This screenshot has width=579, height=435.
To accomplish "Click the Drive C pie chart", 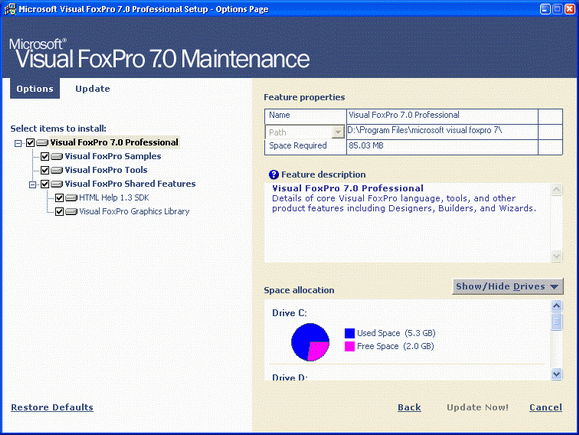I will pyautogui.click(x=310, y=342).
